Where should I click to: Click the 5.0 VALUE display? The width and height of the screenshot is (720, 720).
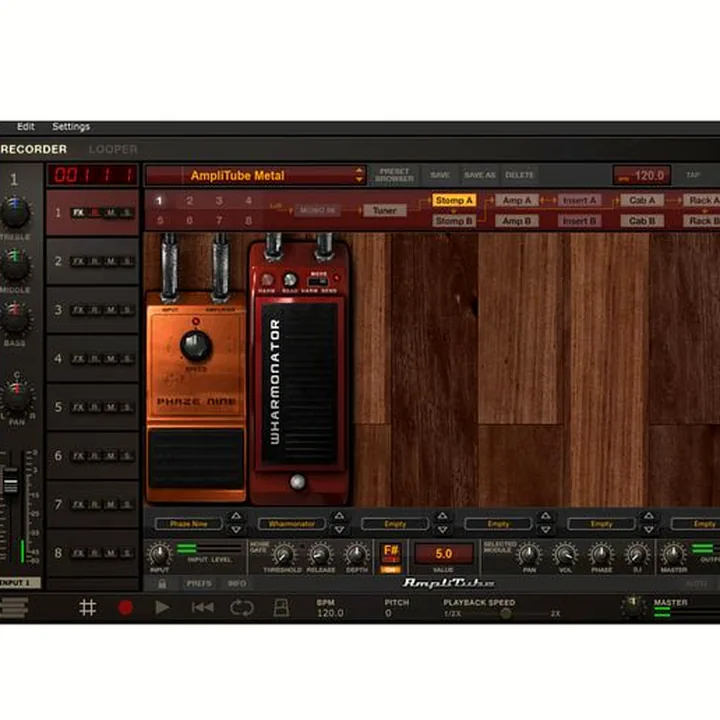pyautogui.click(x=444, y=554)
